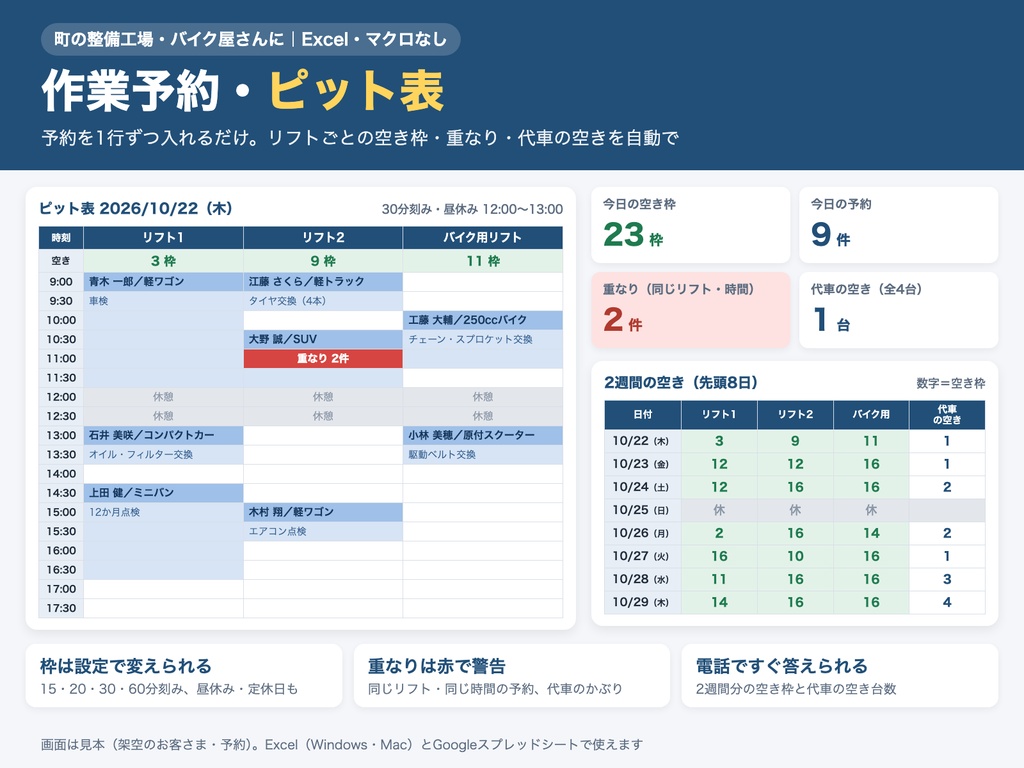Screen dimensions: 1024x768
Task: Open 石井 美咲／コンパクトカー booking at 13:00
Action: 163,436
